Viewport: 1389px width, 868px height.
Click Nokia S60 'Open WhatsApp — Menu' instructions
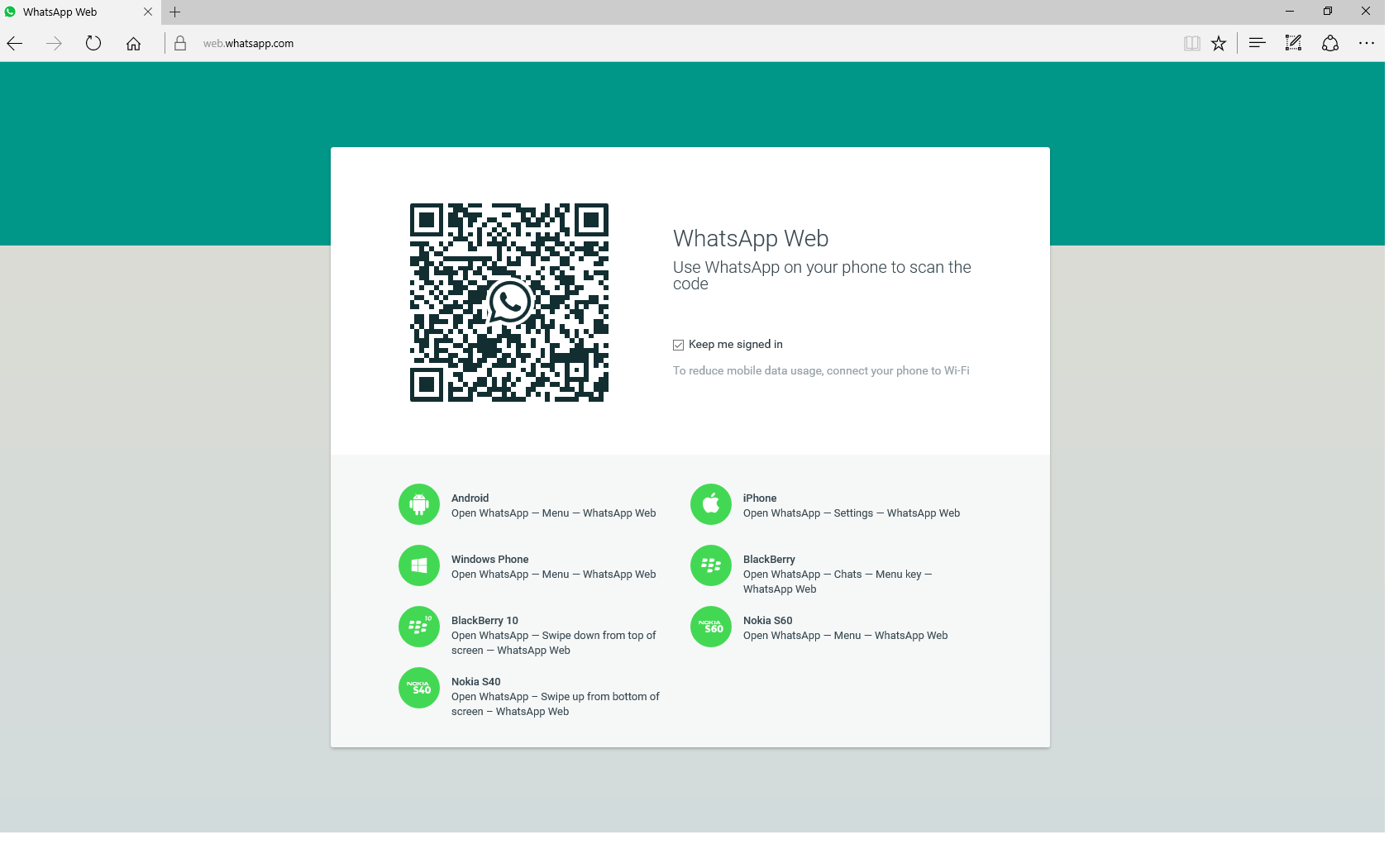point(845,635)
